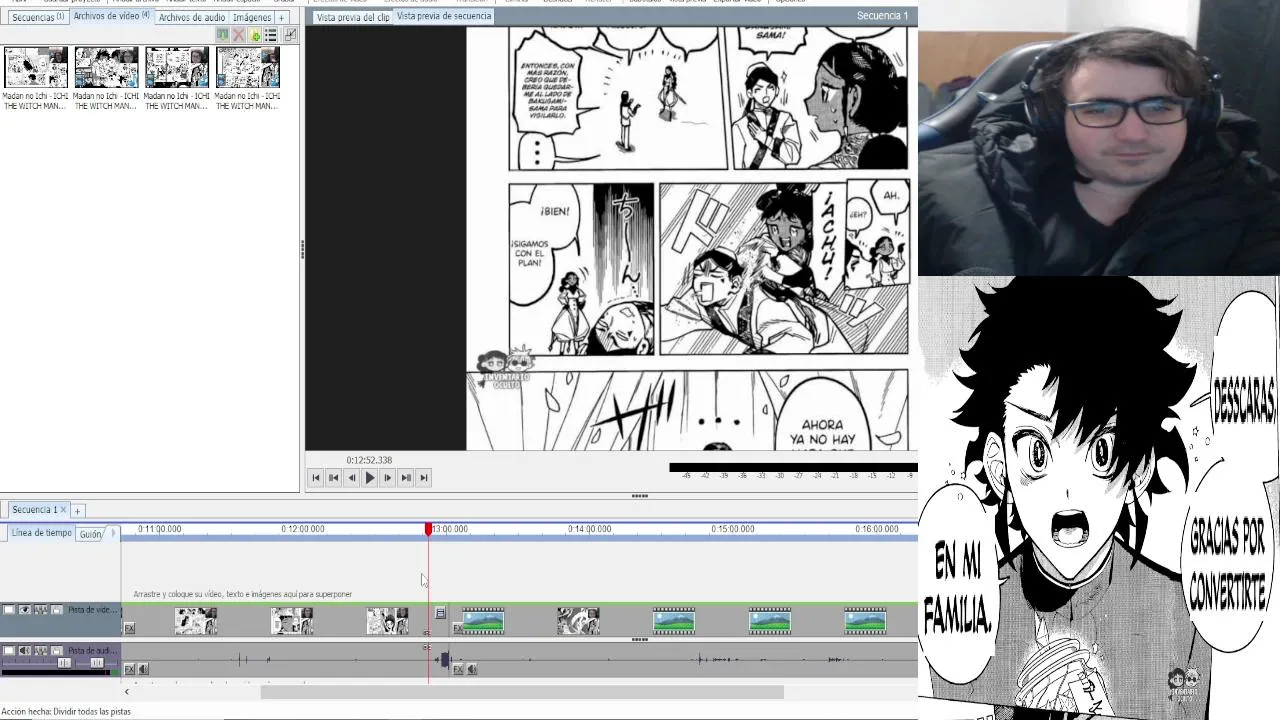Select the manga clip just before the playhead
This screenshot has width=1280, height=720.
(x=387, y=621)
